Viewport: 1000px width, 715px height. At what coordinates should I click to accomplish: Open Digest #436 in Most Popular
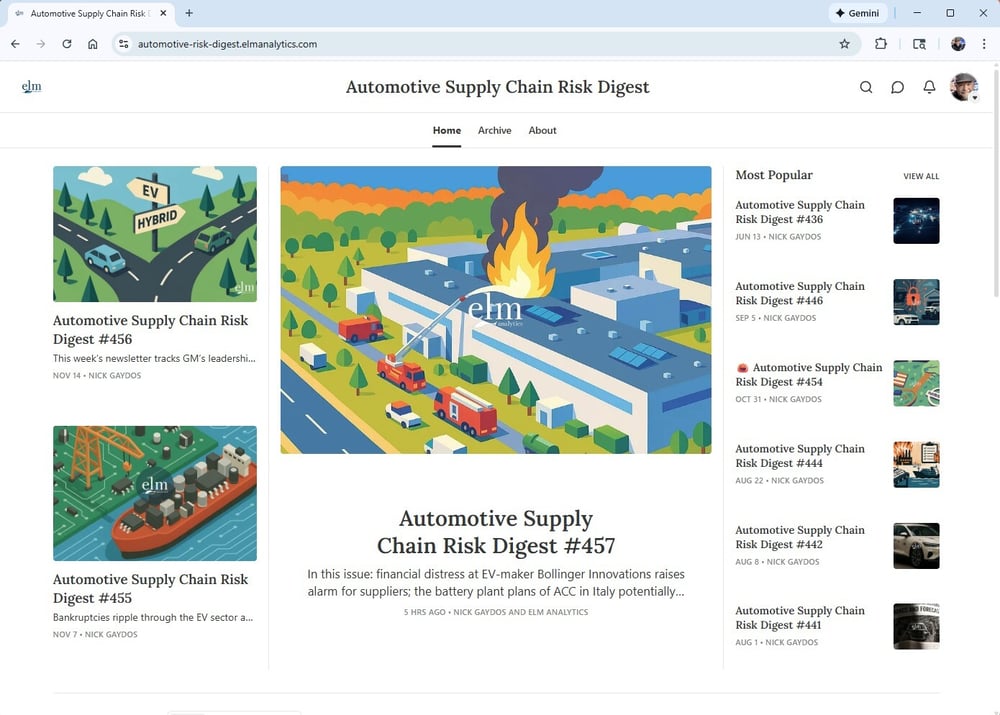pyautogui.click(x=799, y=212)
